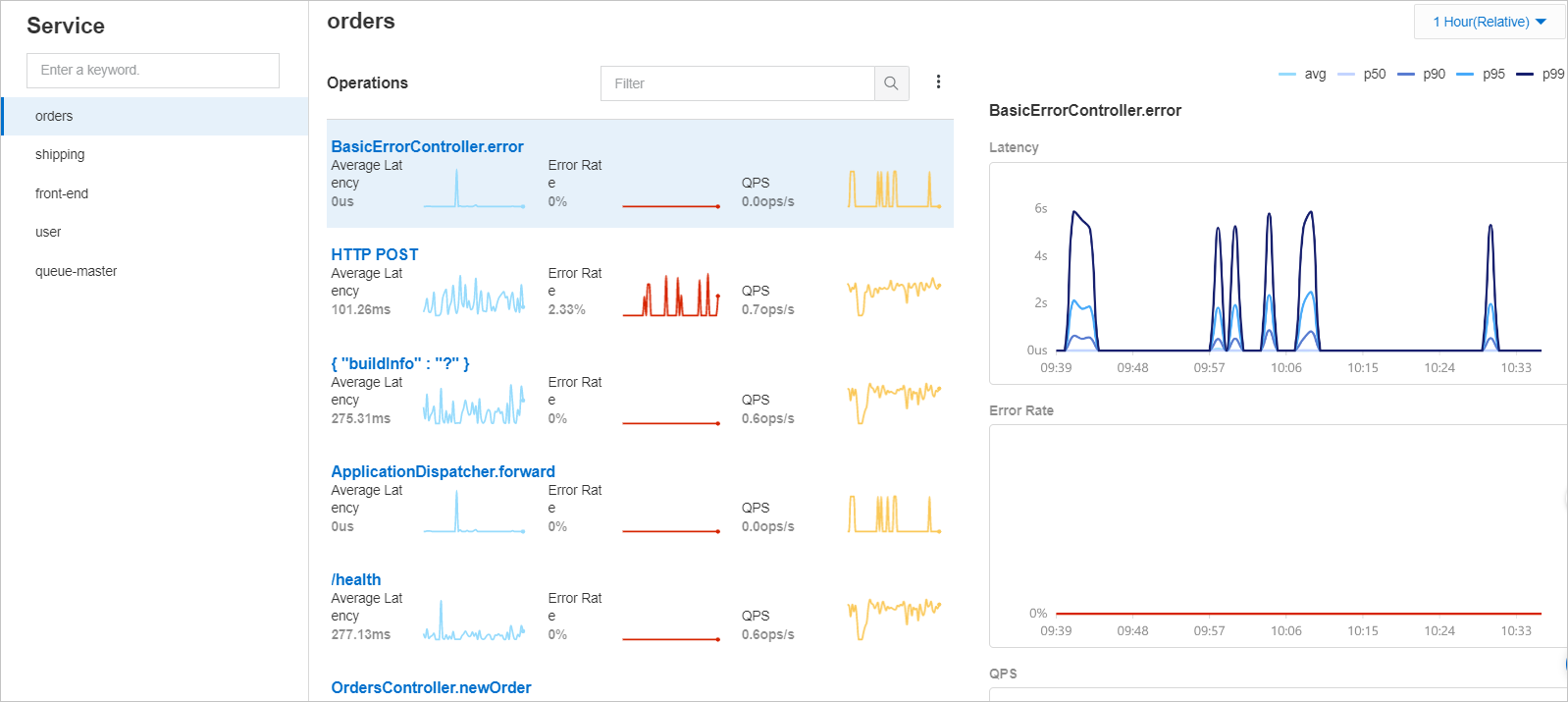Type in the Service keyword search box
Screen dimensions: 1568x702
[153, 71]
